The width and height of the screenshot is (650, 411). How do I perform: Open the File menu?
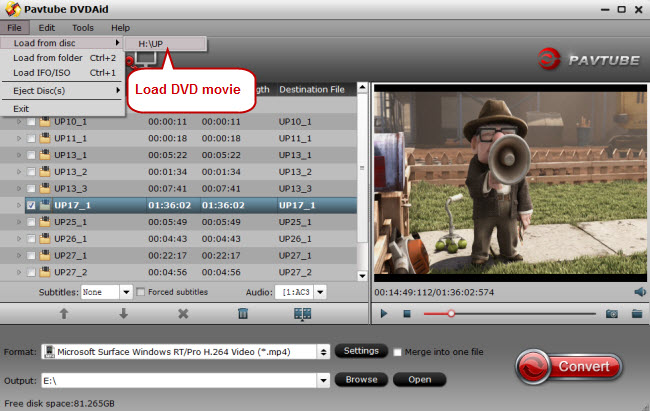(x=15, y=28)
